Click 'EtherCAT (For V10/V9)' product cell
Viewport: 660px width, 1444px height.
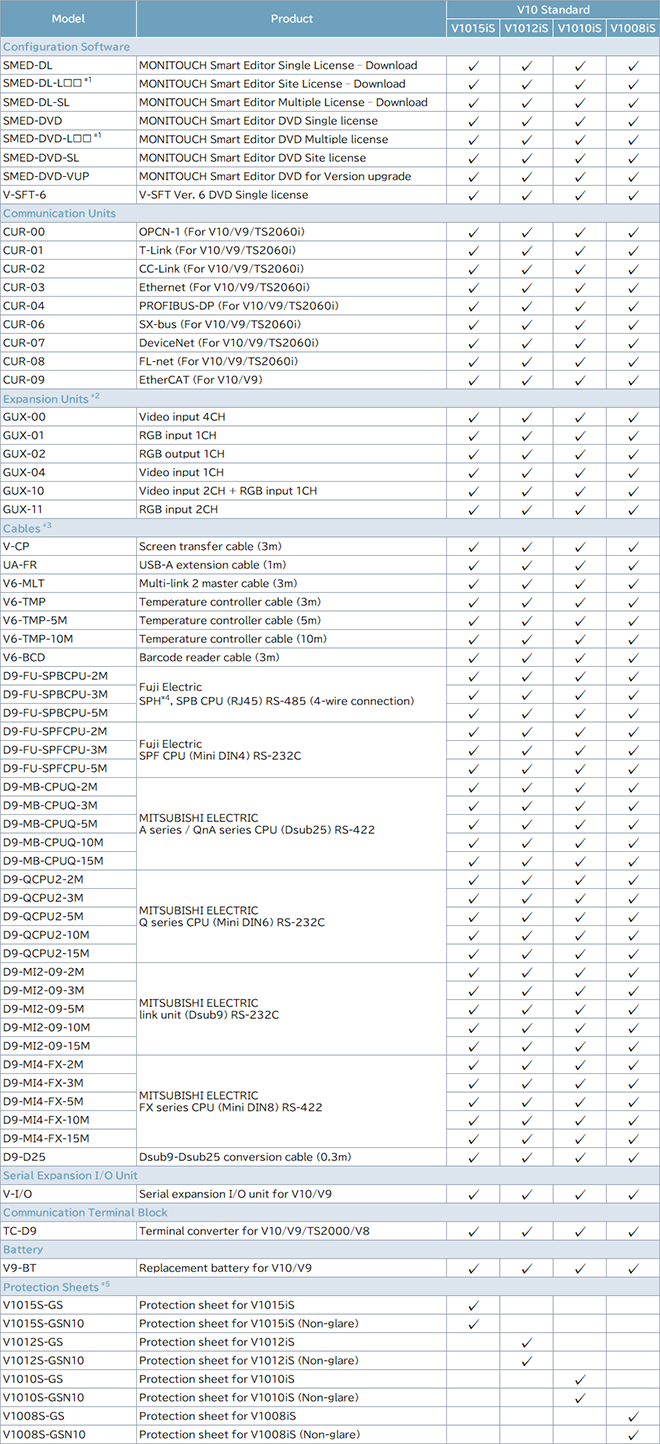pyautogui.click(x=292, y=380)
